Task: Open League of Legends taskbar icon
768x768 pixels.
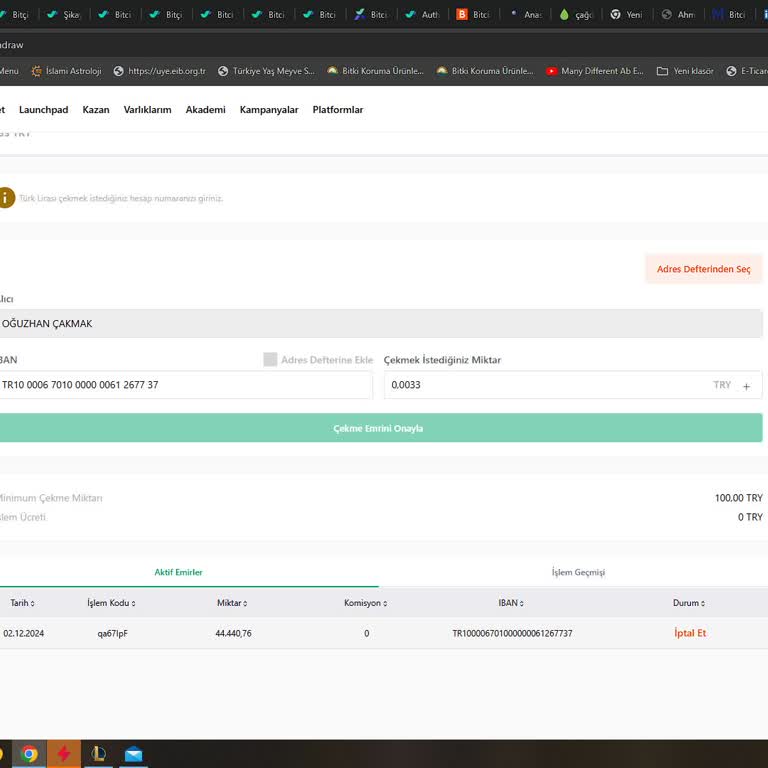Action: (98, 754)
